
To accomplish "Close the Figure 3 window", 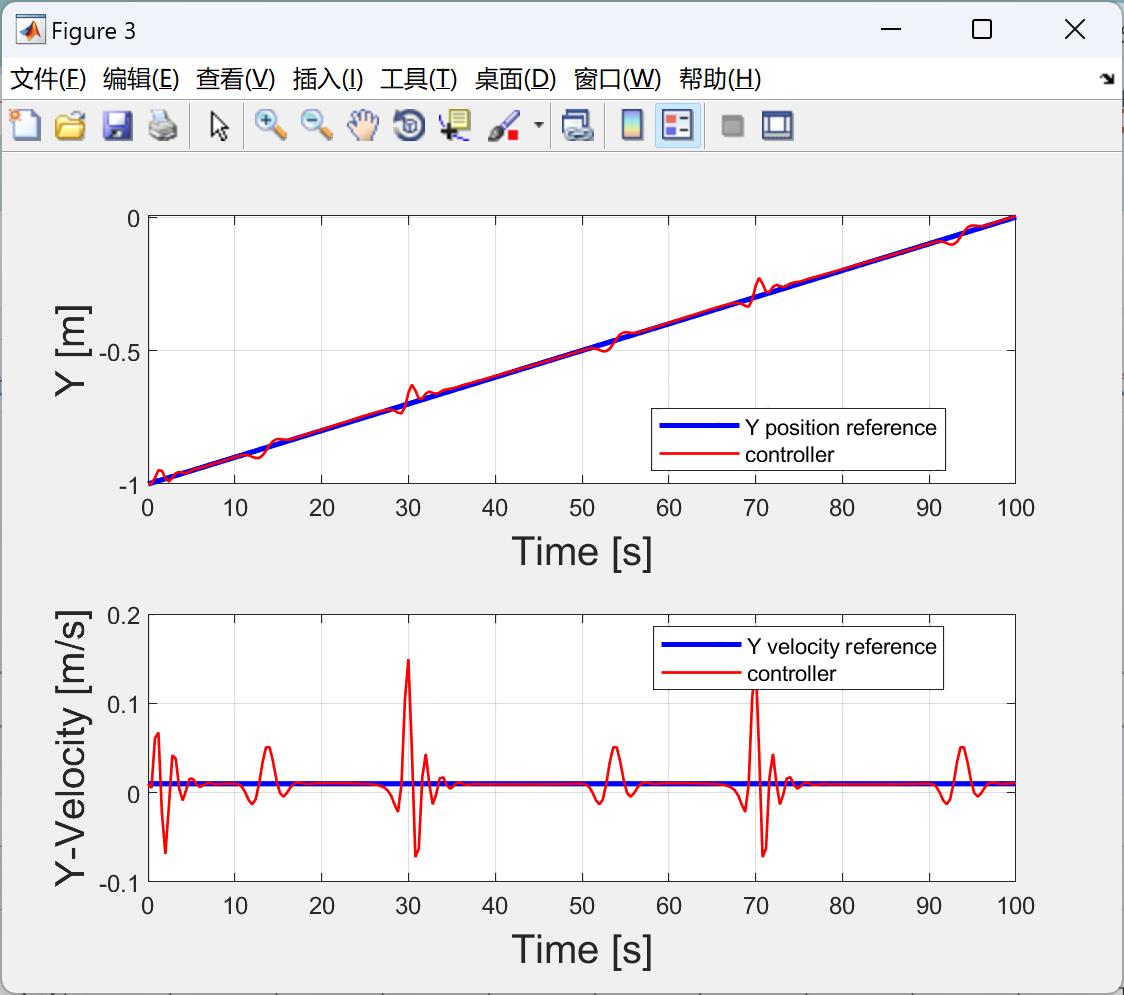I will (x=1075, y=29).
